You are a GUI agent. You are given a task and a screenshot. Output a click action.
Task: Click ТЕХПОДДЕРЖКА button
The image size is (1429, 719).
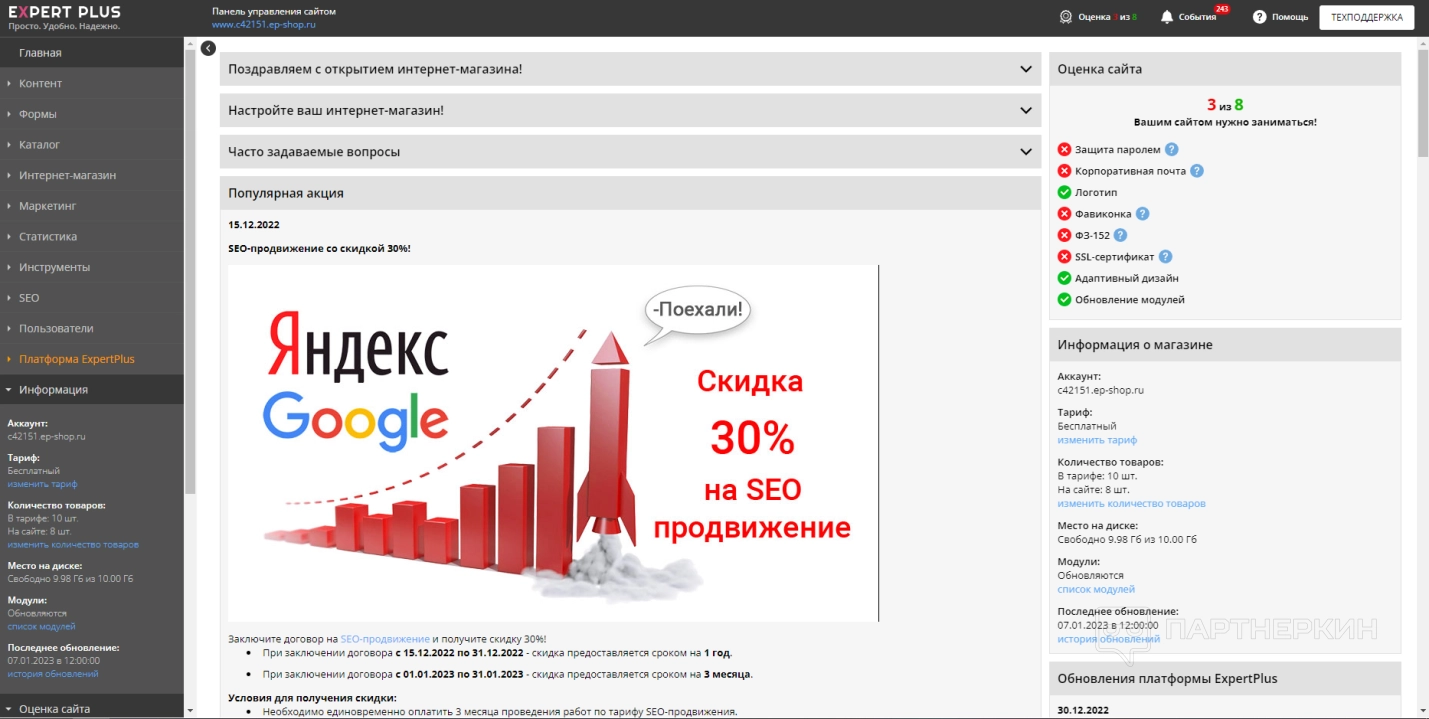[x=1367, y=17]
